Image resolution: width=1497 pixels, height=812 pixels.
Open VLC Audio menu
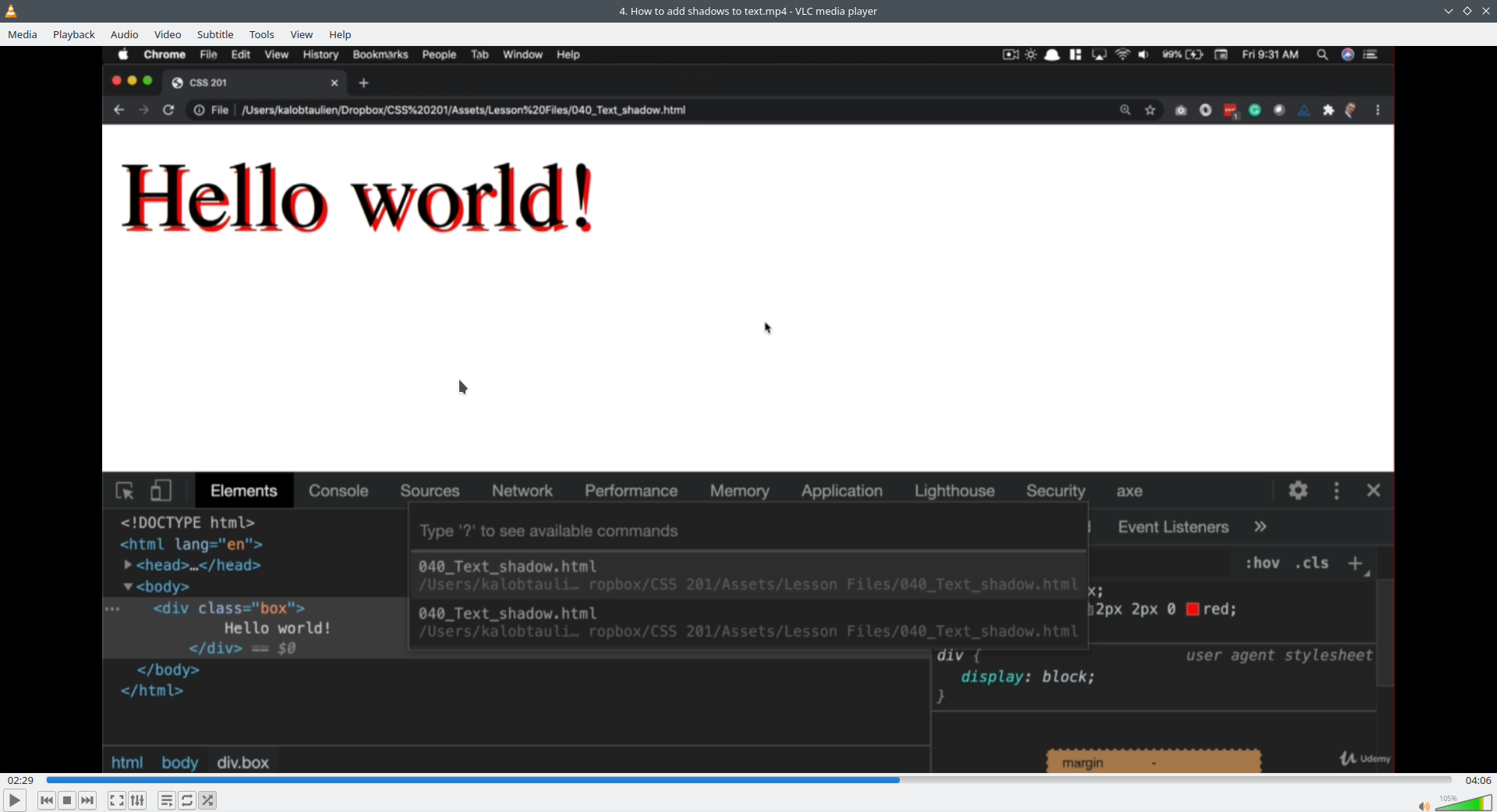[x=125, y=34]
